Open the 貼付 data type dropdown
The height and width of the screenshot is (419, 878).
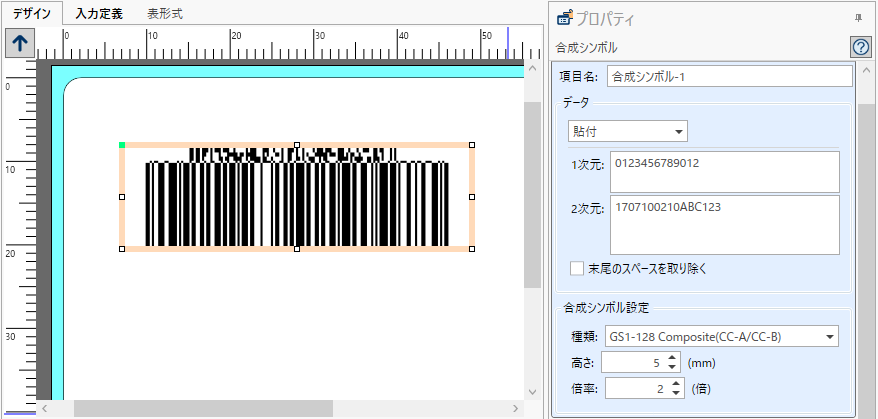627,132
